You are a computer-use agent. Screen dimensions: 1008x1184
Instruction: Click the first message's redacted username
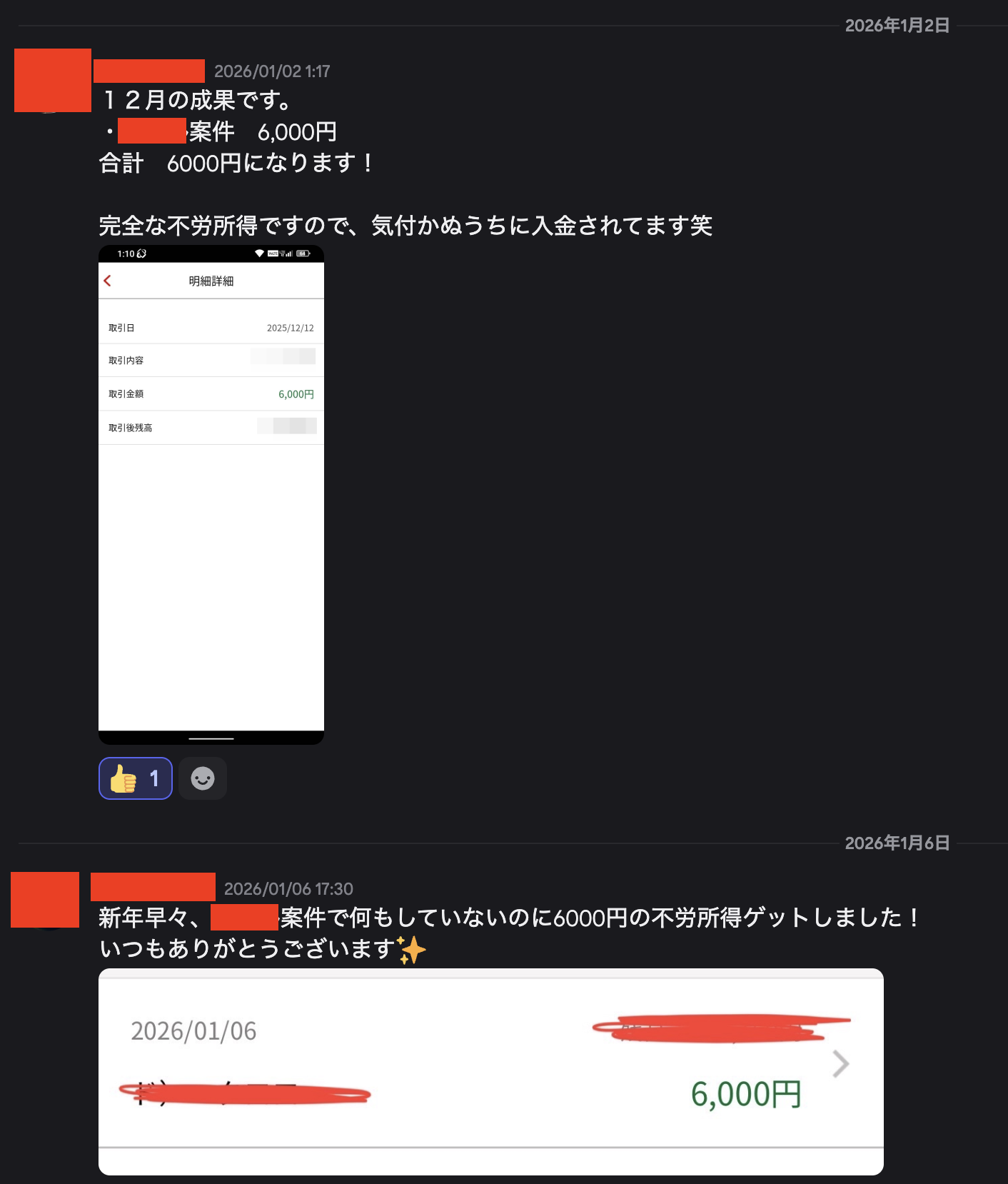(149, 71)
